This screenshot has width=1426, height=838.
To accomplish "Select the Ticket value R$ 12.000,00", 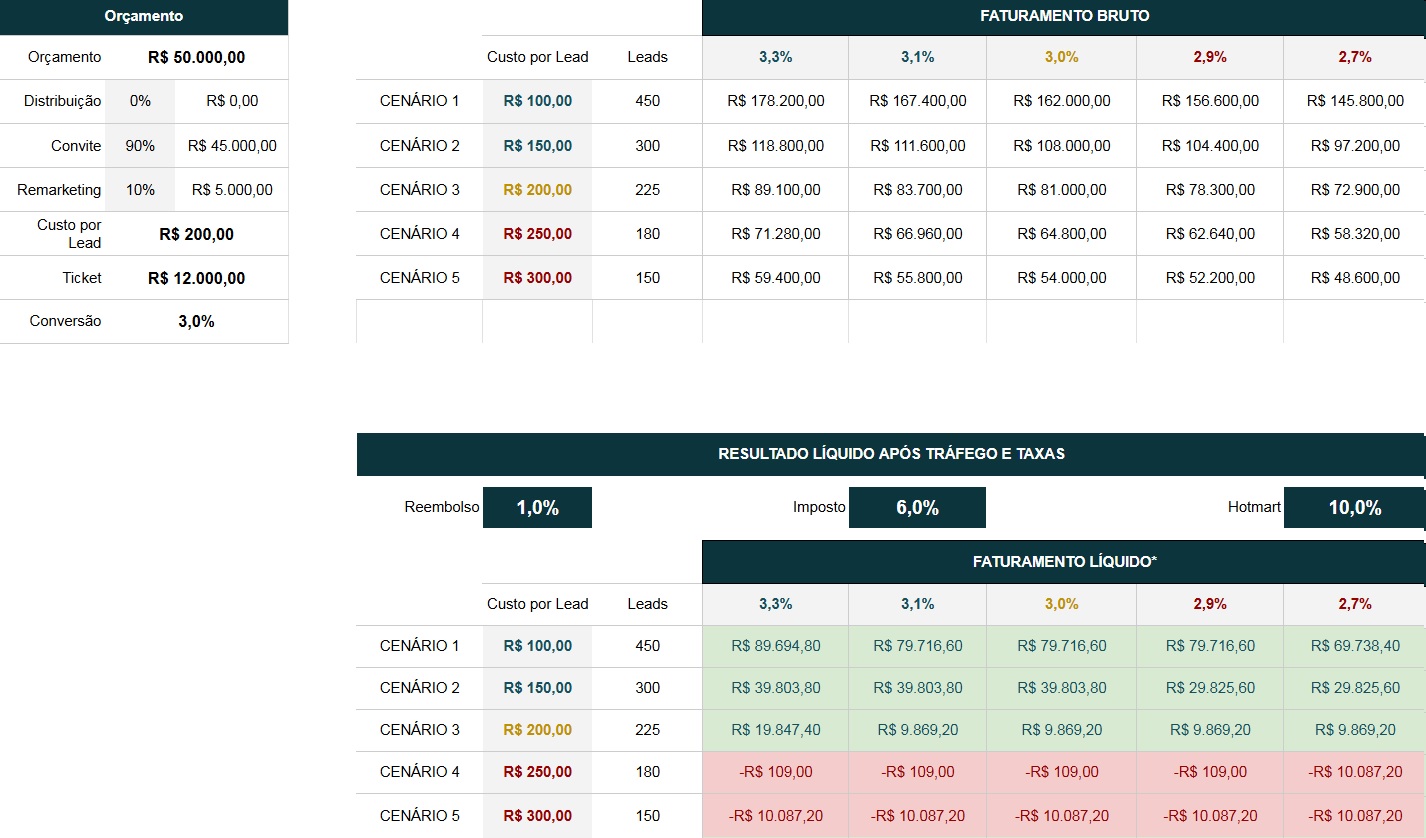I will tap(196, 278).
